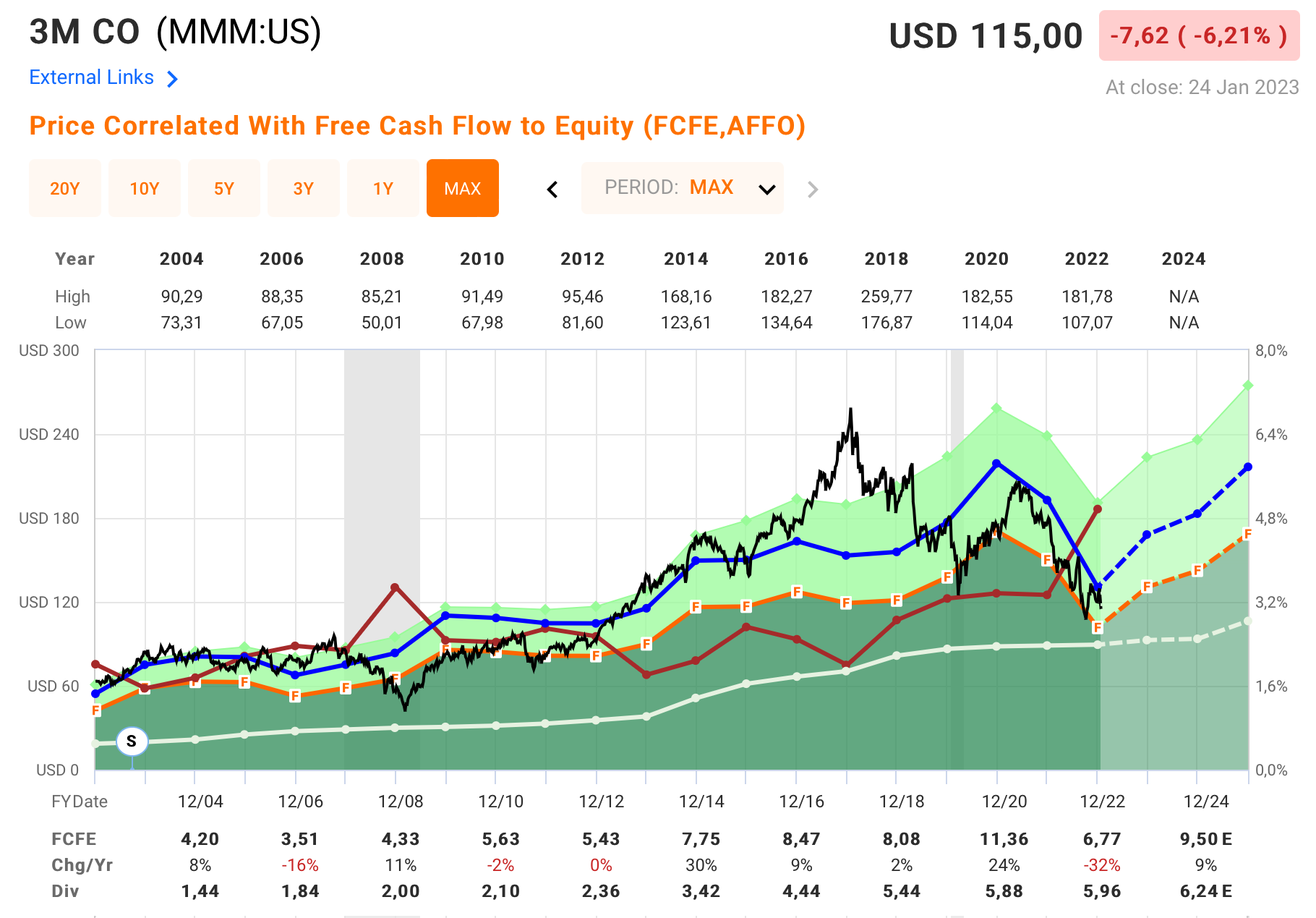This screenshot has height=918, width=1316.
Task: Click the active MAX button
Action: pos(463,188)
